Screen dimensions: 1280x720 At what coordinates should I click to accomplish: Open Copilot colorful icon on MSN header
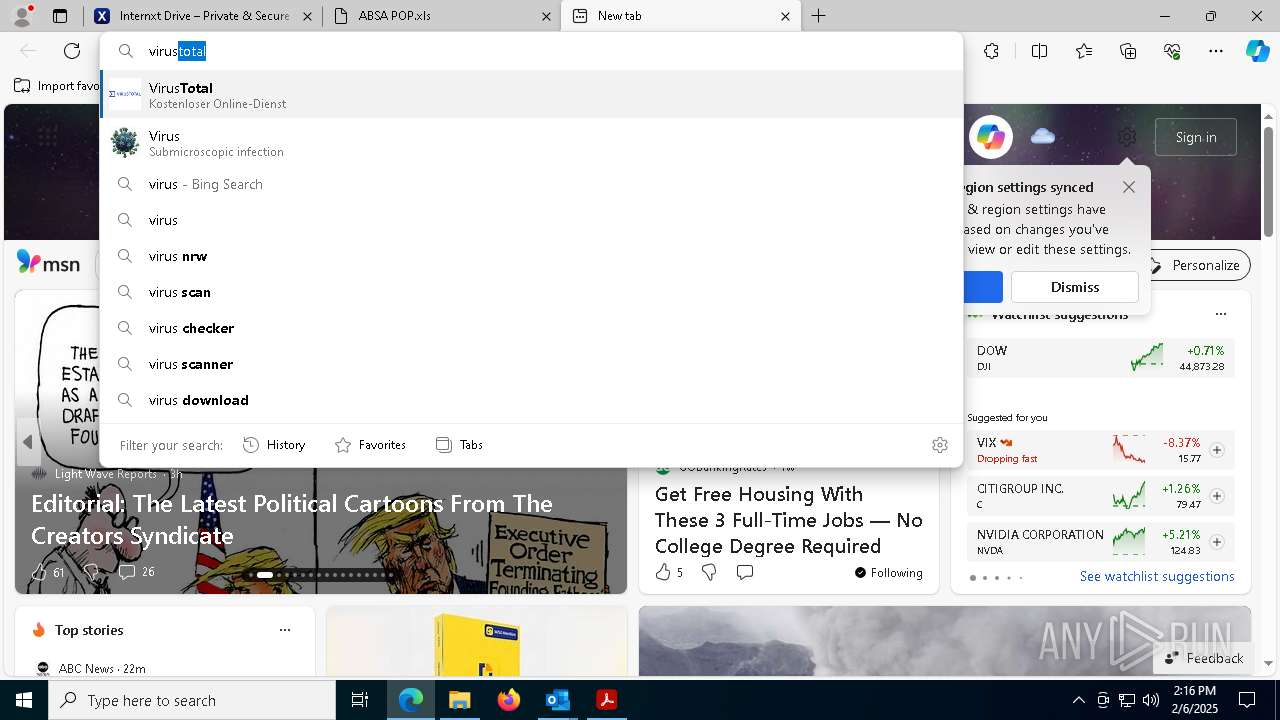tap(991, 137)
